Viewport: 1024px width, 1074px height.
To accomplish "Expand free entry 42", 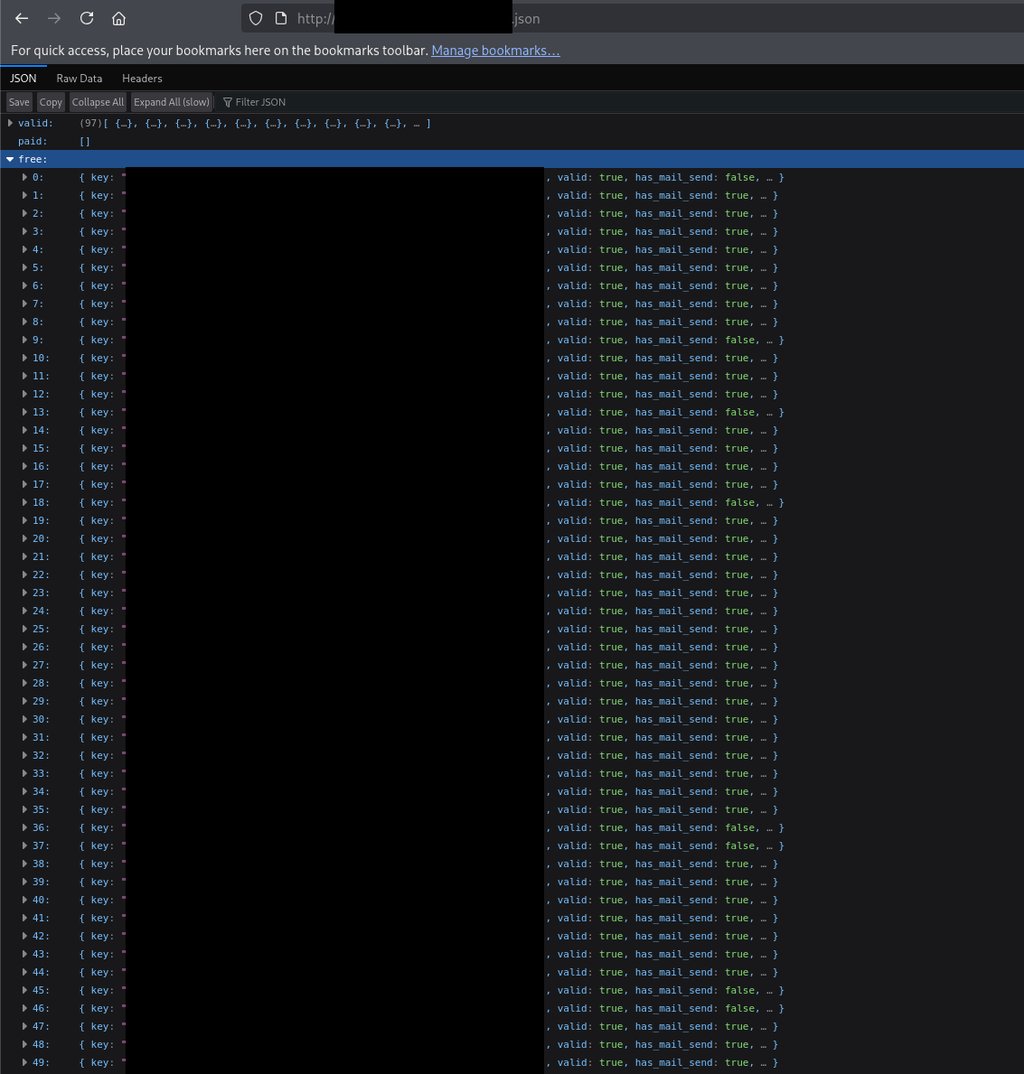I will pos(25,936).
